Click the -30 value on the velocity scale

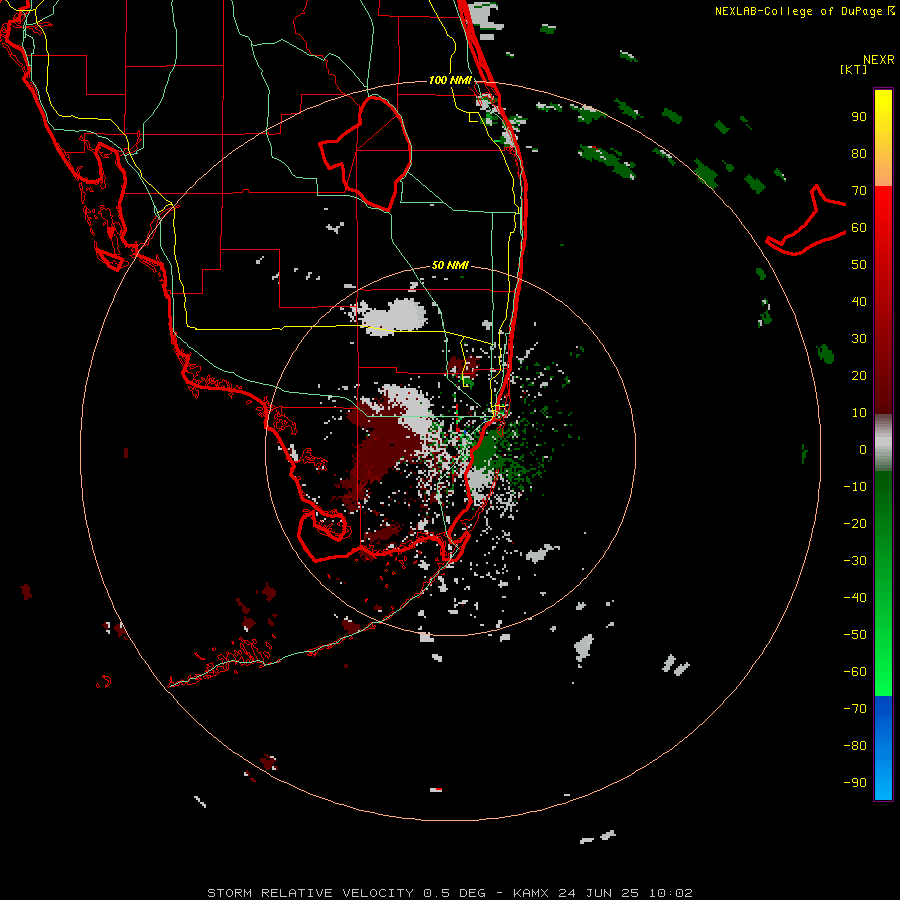click(x=855, y=561)
